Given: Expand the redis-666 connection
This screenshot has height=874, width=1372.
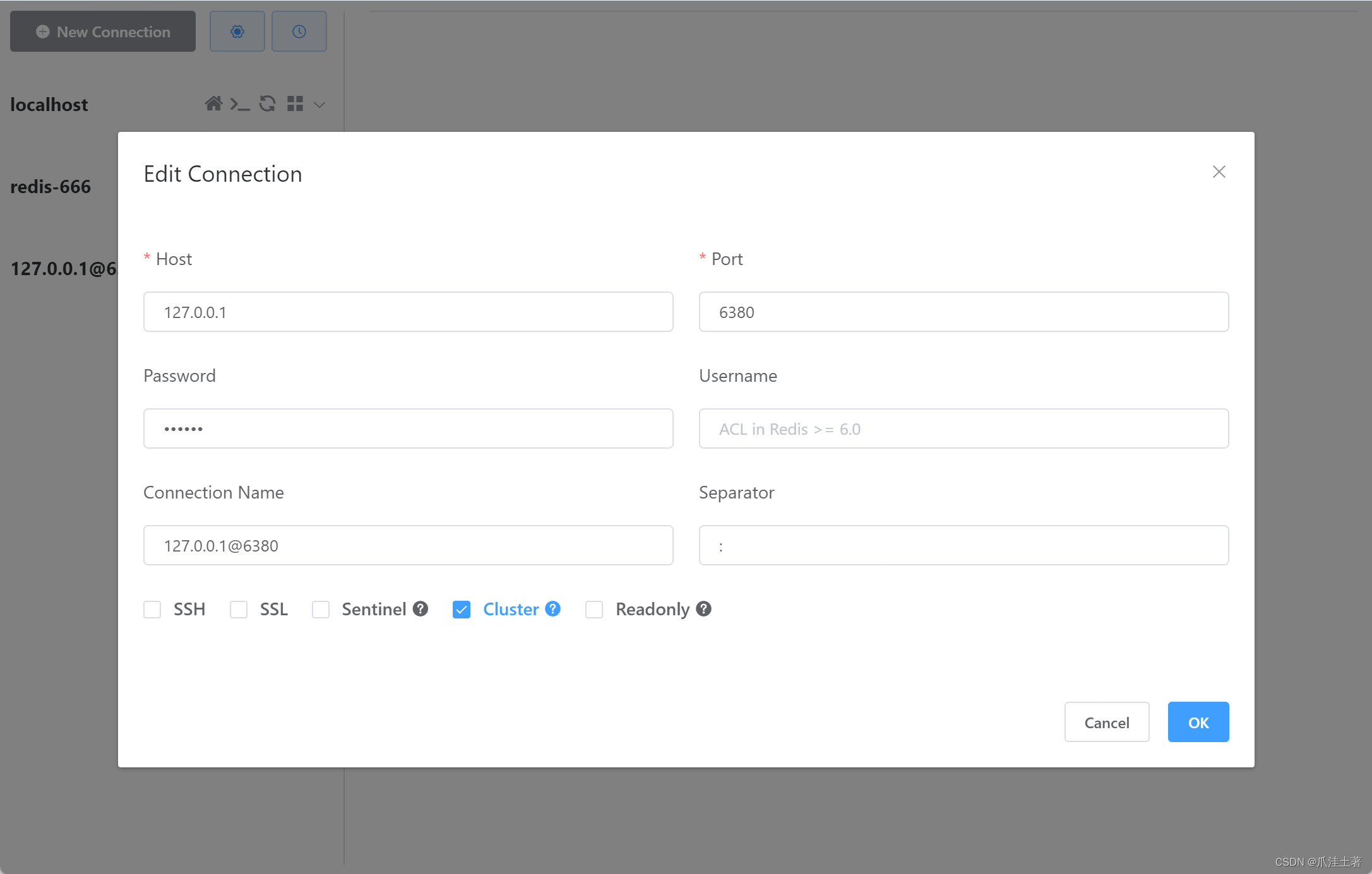Looking at the screenshot, I should click(x=51, y=186).
